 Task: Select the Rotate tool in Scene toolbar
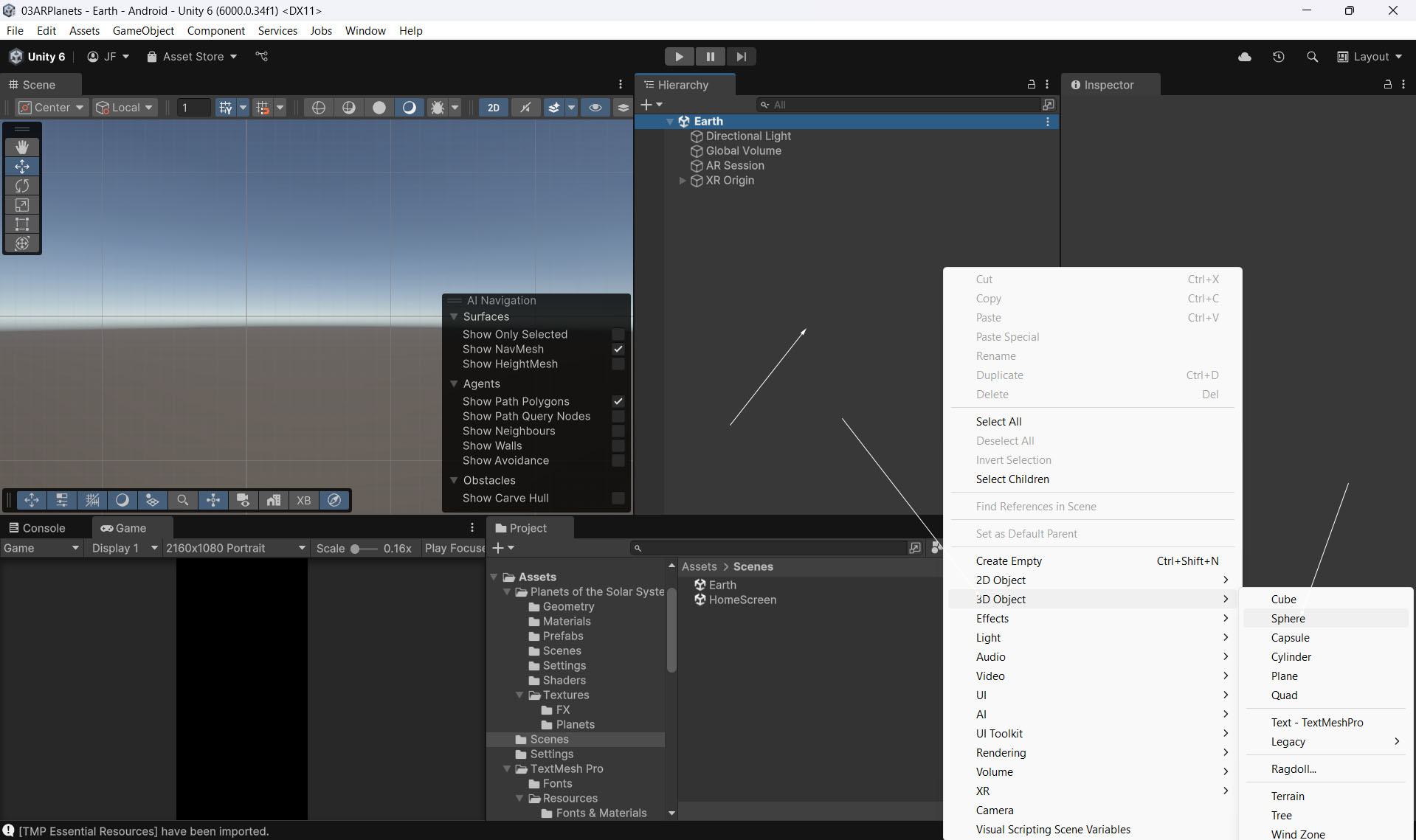click(x=22, y=186)
